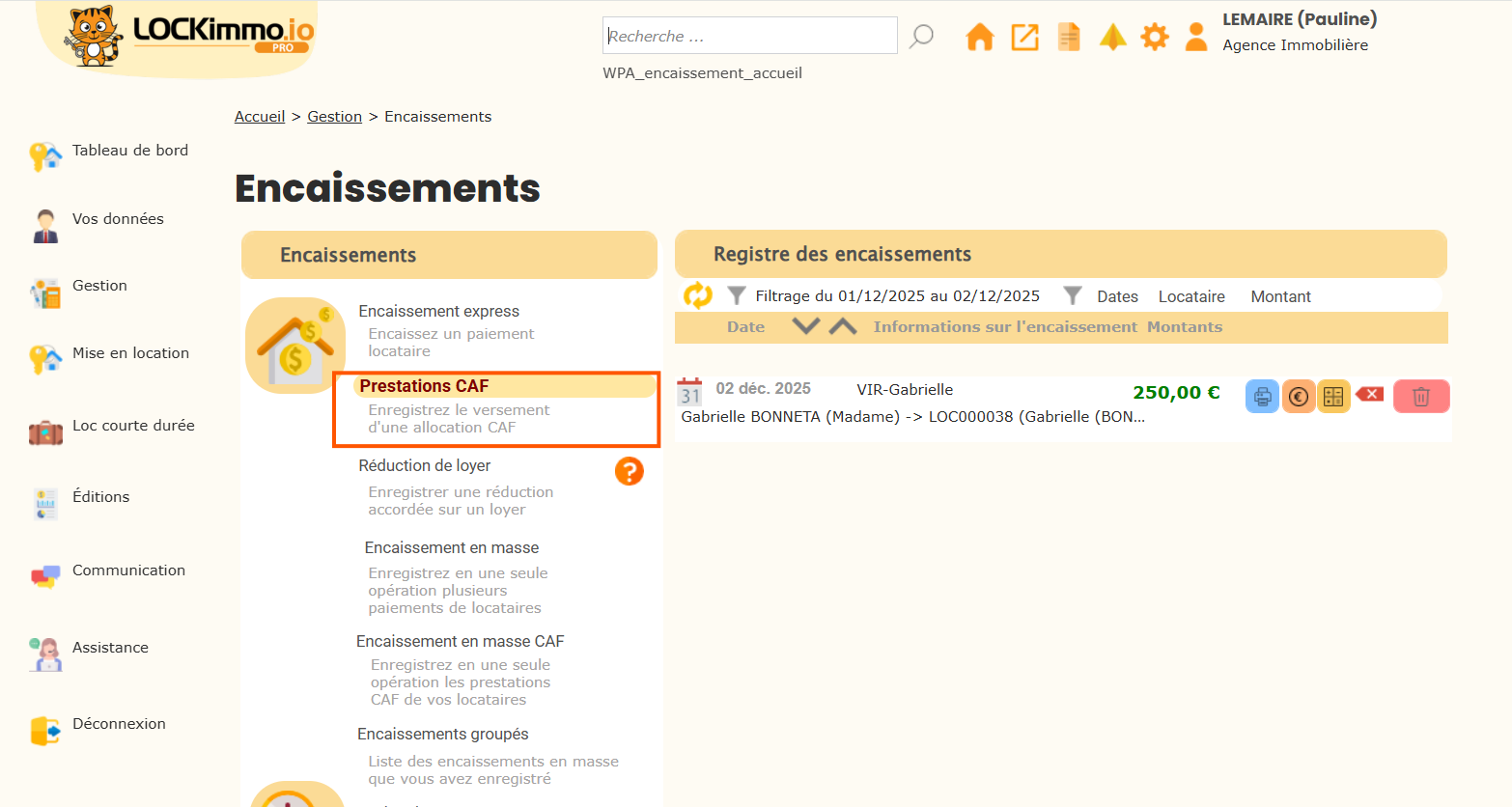The width and height of the screenshot is (1512, 807).
Task: Open the settings gear icon
Action: coord(1154,38)
